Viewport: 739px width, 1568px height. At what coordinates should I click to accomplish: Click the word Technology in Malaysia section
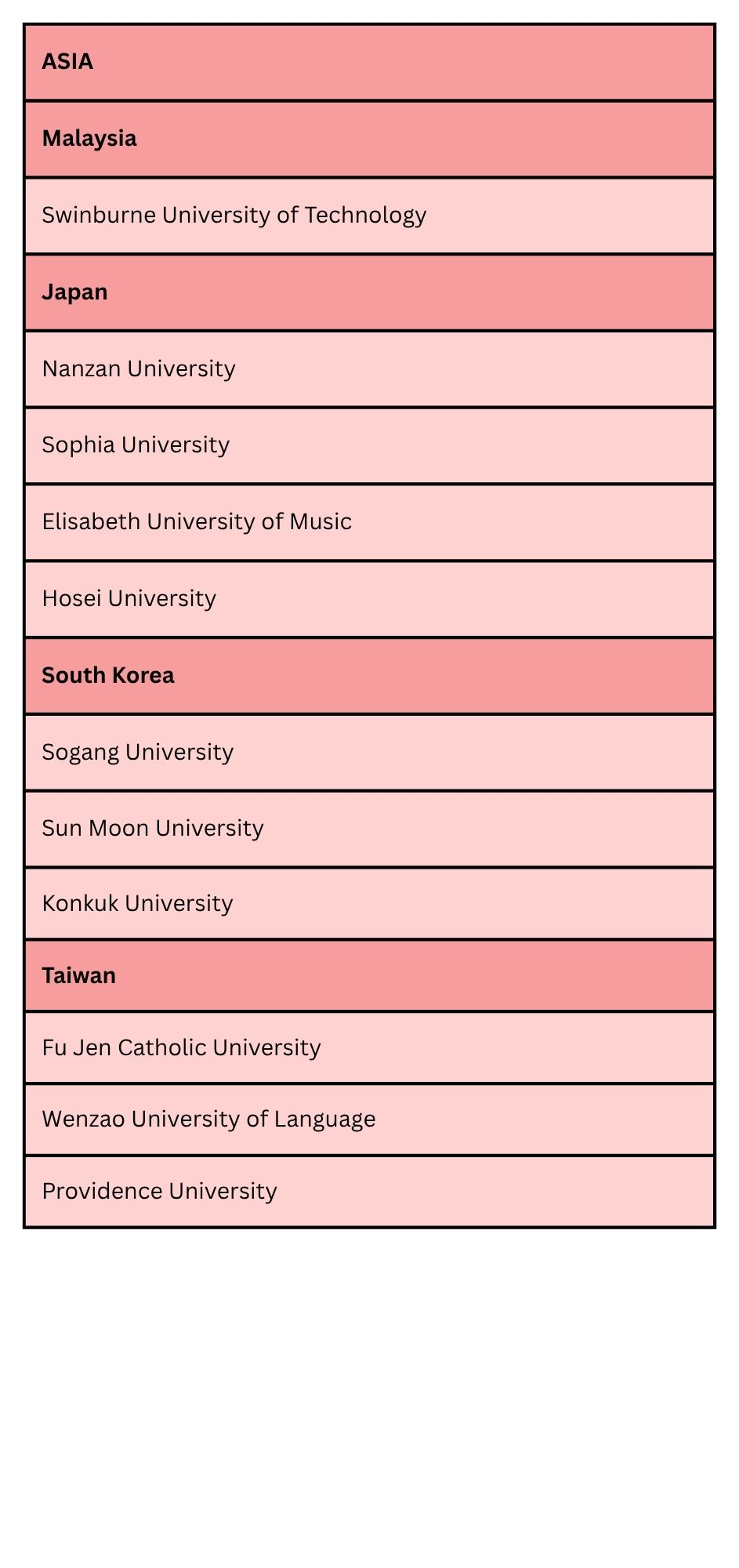pos(365,215)
